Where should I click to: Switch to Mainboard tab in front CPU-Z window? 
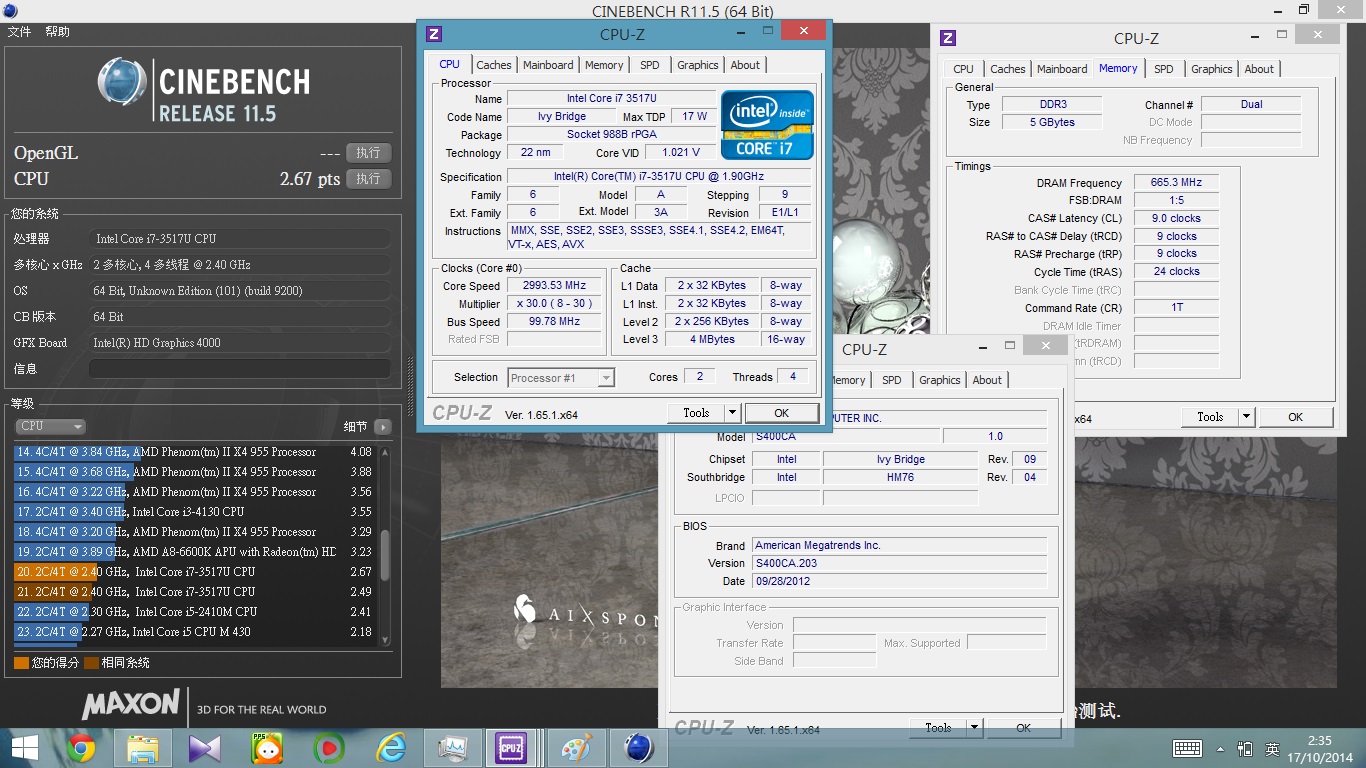click(x=548, y=65)
